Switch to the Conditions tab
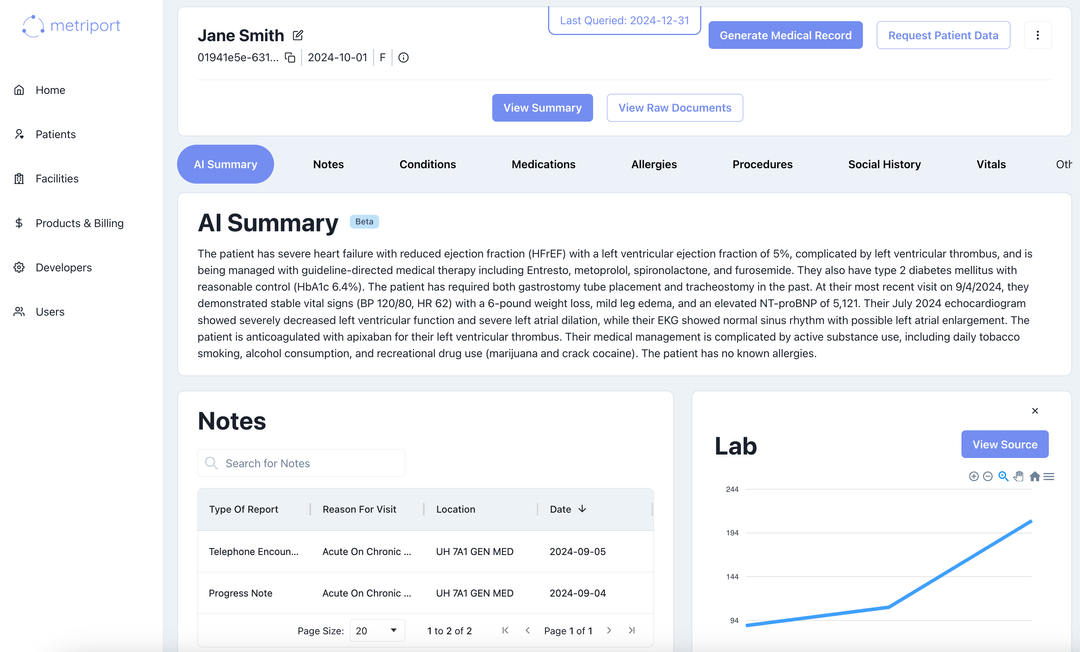This screenshot has height=652, width=1080. (428, 165)
